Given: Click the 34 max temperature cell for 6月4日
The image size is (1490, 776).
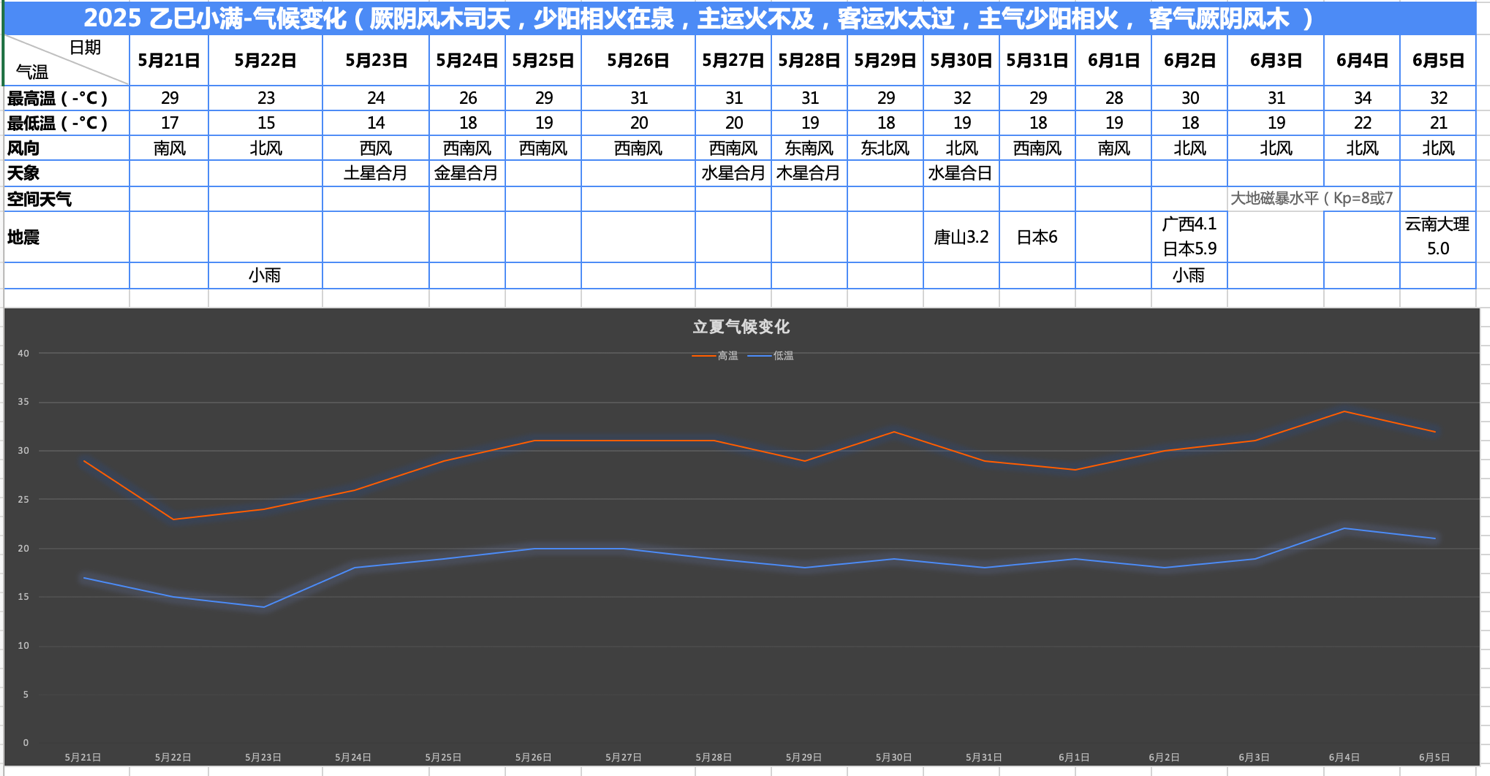Looking at the screenshot, I should 1361,98.
